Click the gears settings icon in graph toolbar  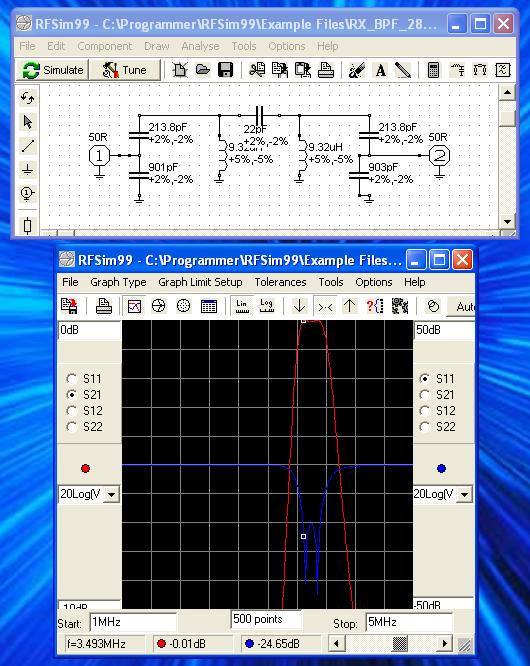(x=400, y=306)
